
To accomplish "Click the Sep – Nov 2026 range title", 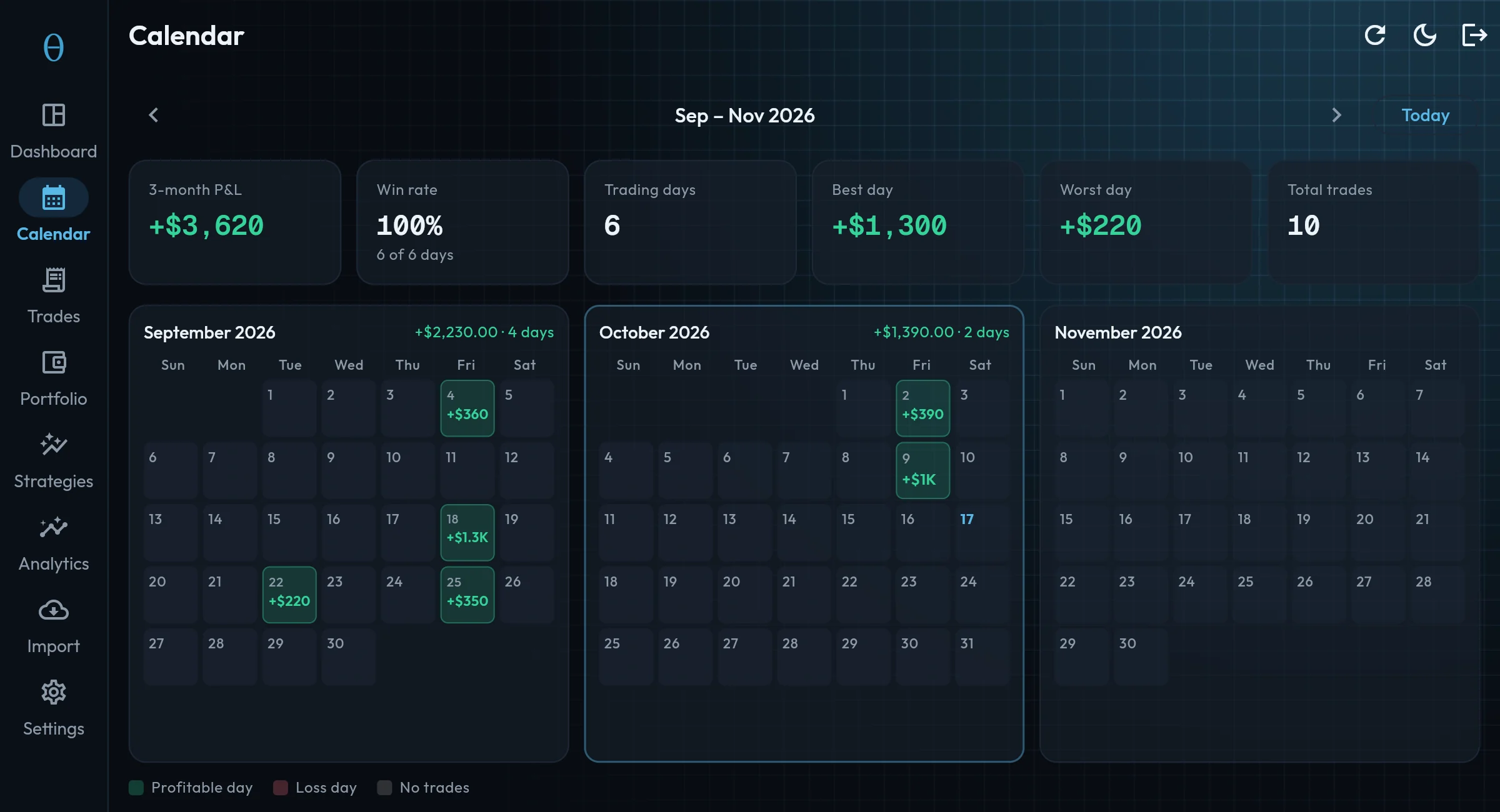I will (744, 116).
